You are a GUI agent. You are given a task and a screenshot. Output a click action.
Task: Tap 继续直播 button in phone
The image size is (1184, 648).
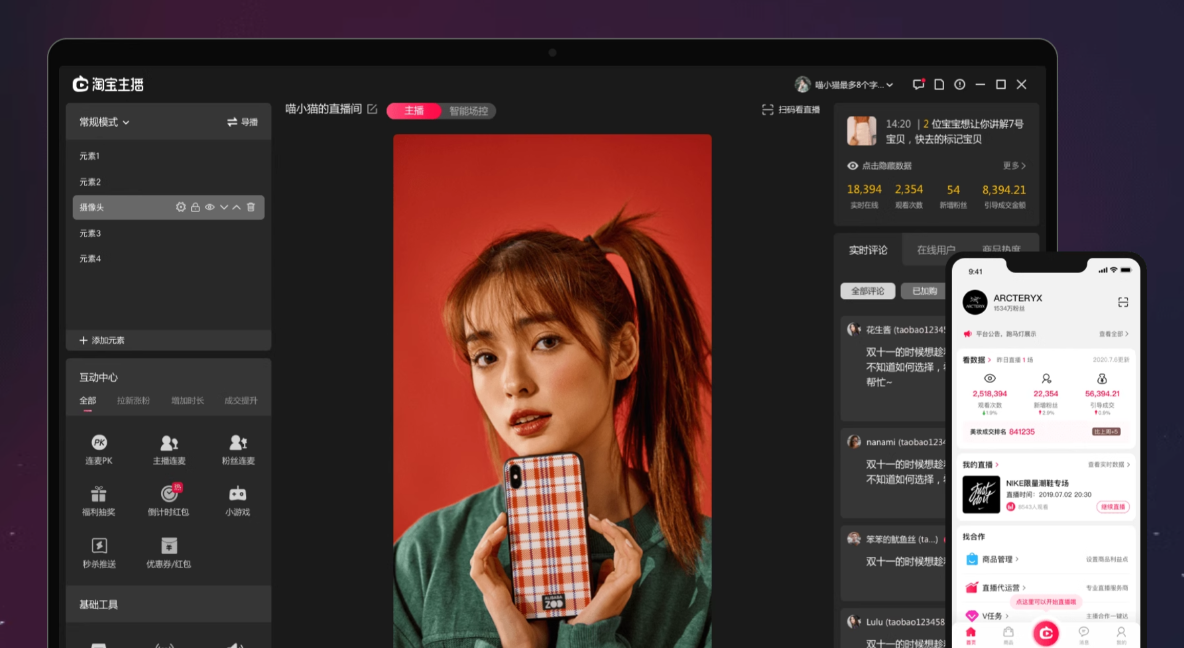point(1113,507)
